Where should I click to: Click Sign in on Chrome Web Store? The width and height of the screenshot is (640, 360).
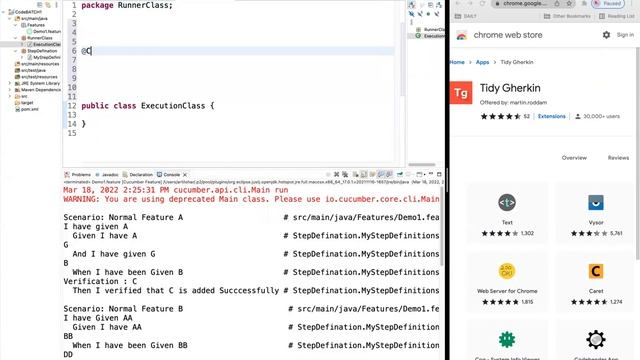625,35
